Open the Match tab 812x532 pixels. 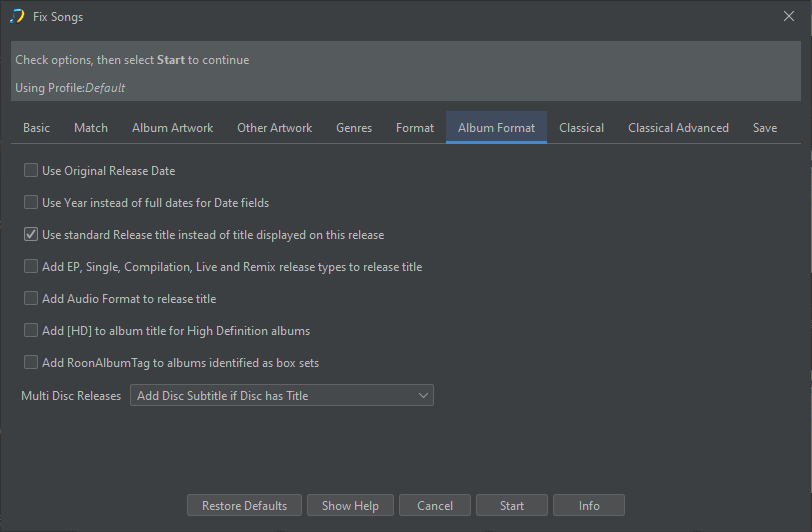[91, 128]
